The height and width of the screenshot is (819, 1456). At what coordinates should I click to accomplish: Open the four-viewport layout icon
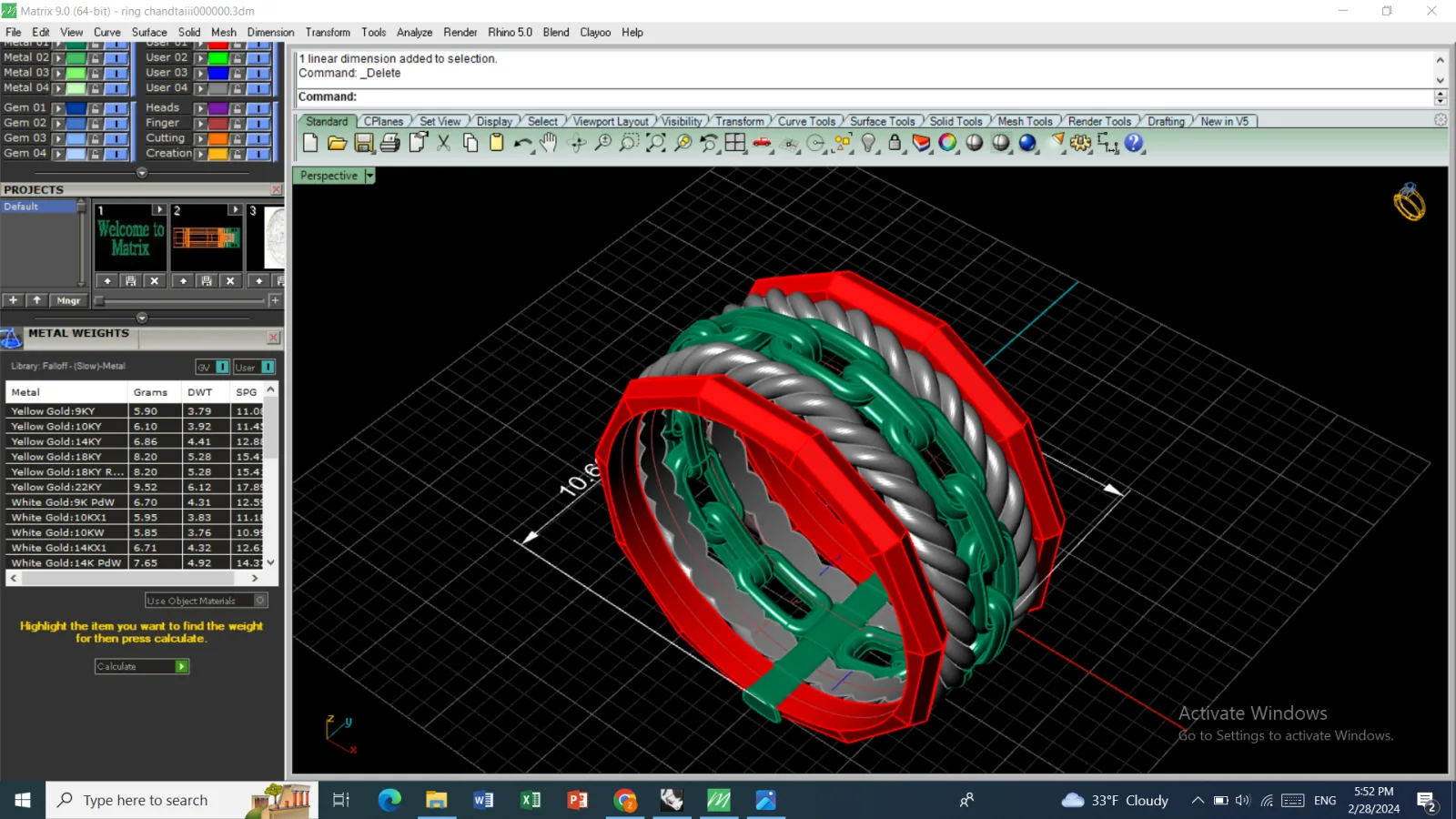pyautogui.click(x=735, y=143)
